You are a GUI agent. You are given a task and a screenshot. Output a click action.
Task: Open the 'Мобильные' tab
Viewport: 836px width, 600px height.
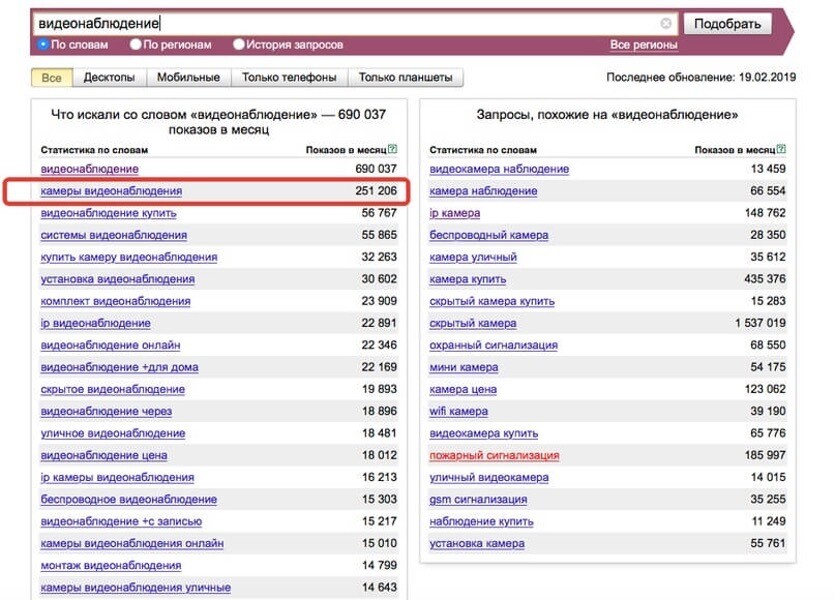point(189,77)
